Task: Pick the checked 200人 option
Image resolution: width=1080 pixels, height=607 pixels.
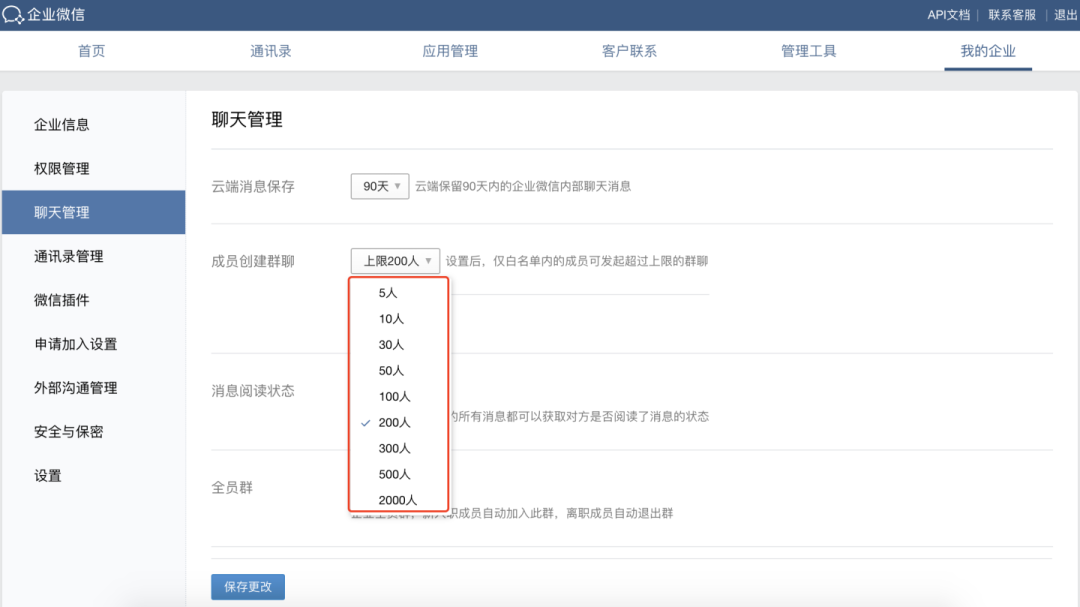Action: pos(394,422)
